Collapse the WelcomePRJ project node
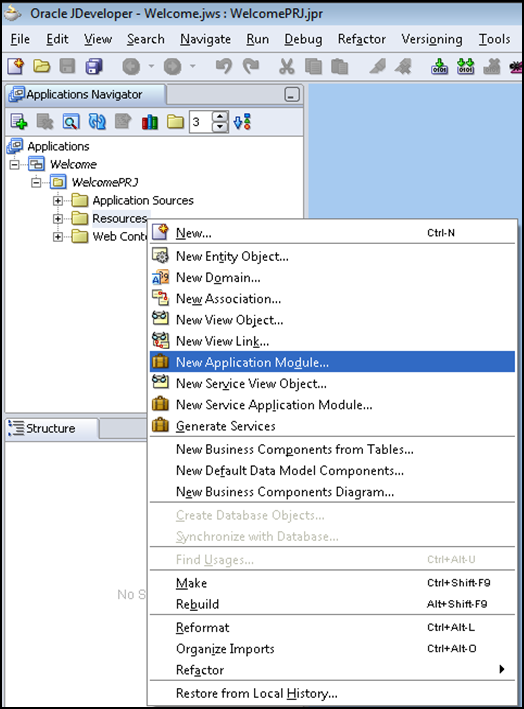This screenshot has width=524, height=709. 36,182
